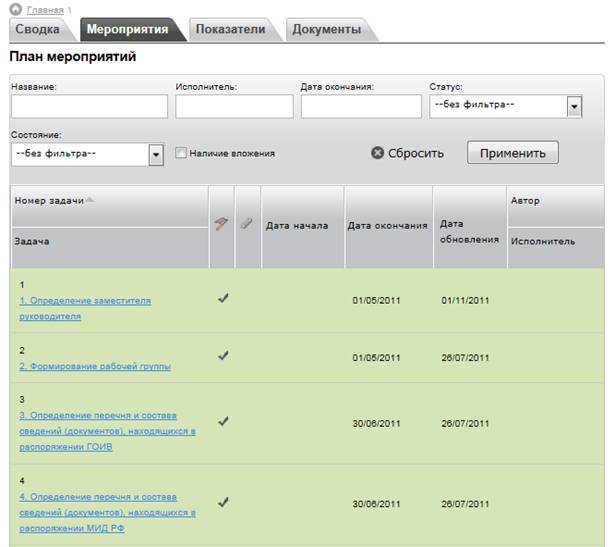
Task: Click the Применить button
Action: coord(512,153)
